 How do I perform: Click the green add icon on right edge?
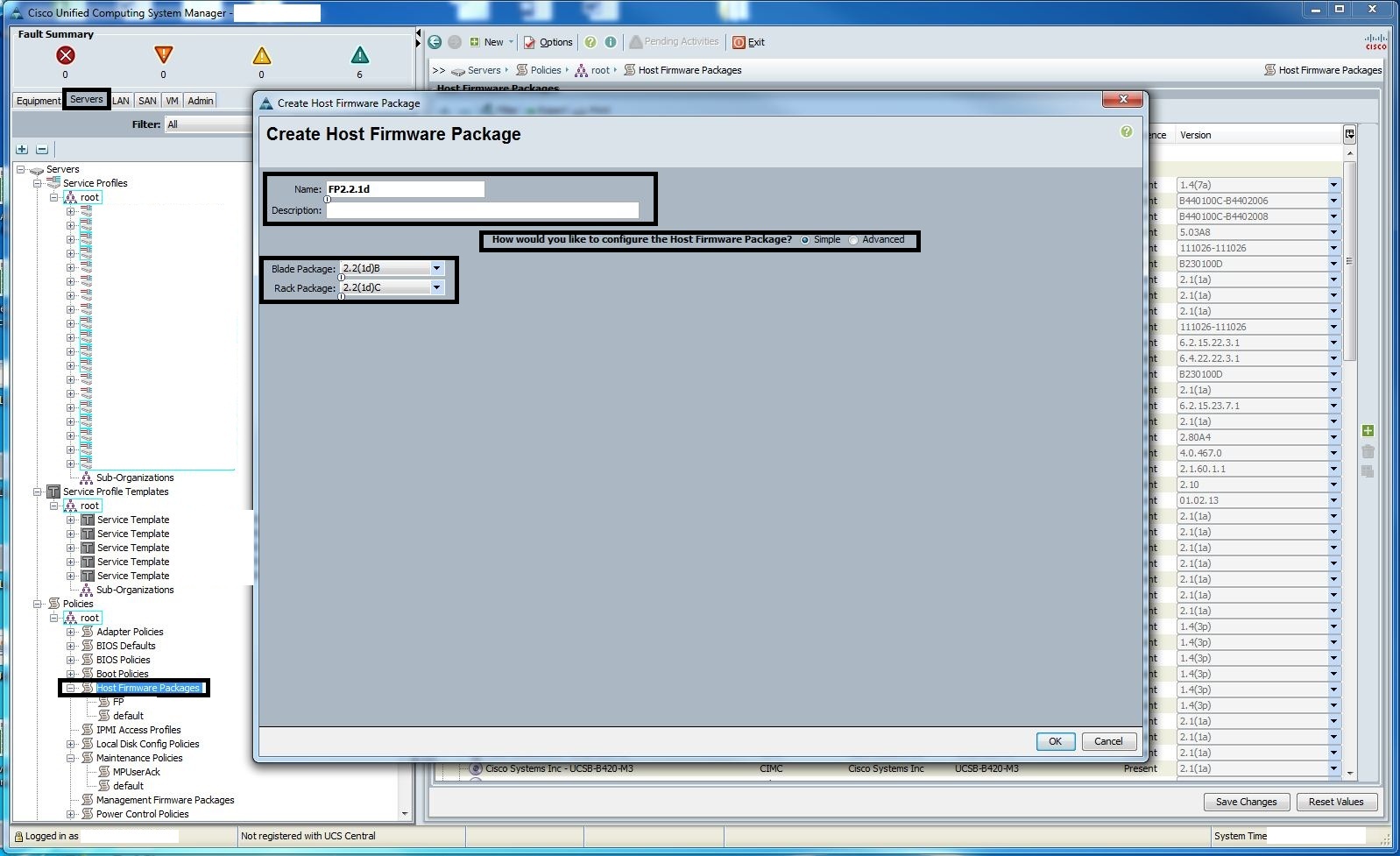click(x=1368, y=431)
